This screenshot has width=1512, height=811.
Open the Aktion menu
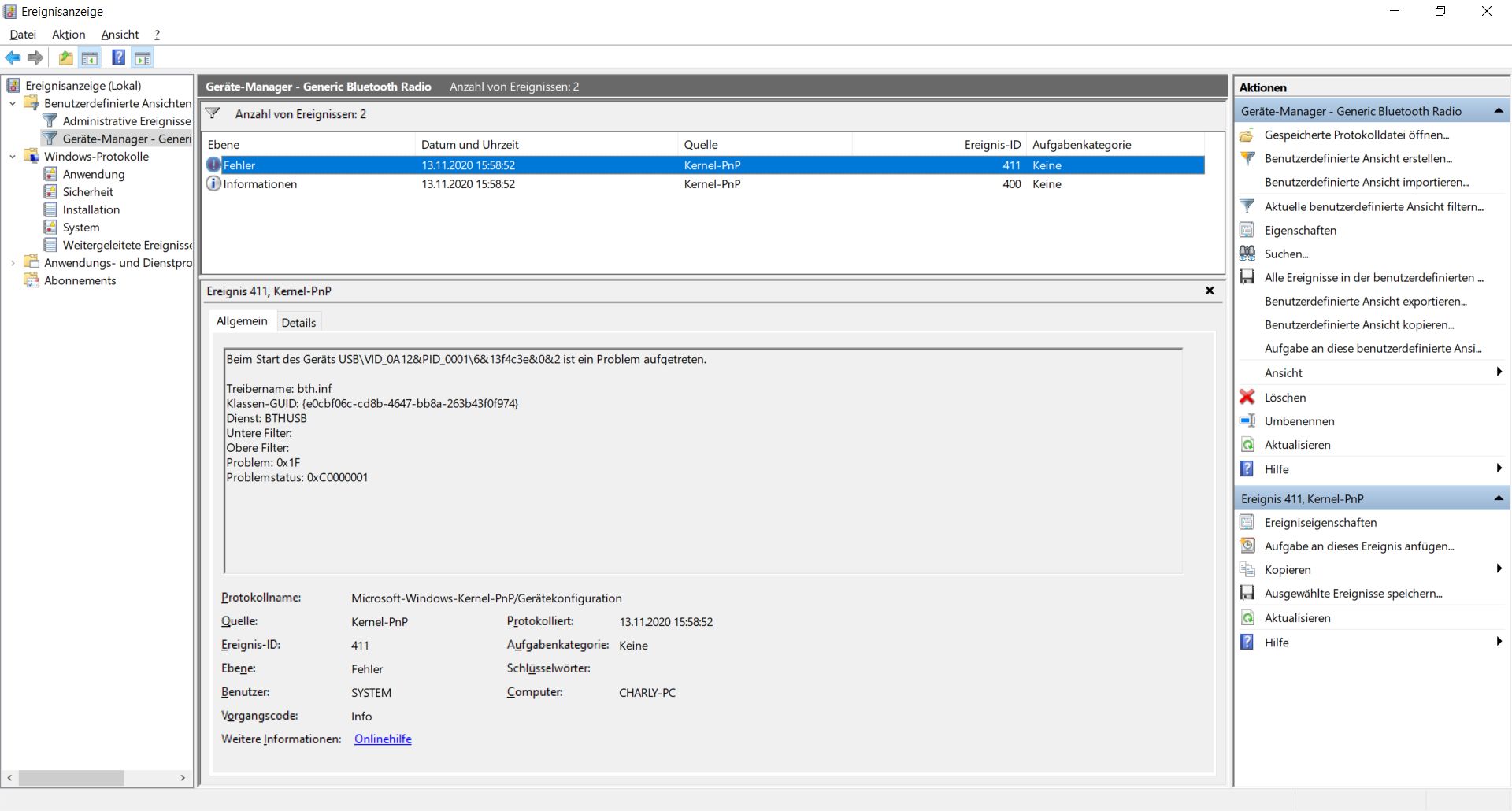click(69, 35)
